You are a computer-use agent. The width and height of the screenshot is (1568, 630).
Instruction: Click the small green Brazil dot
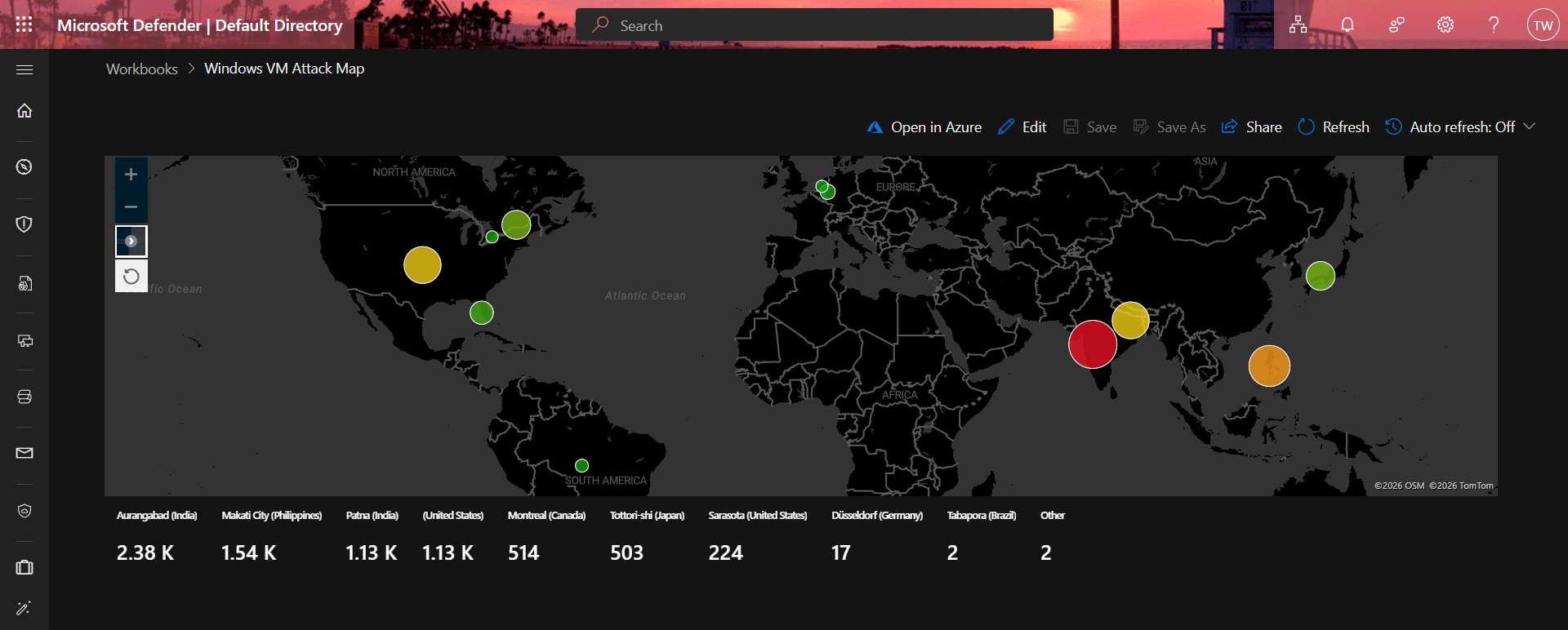(x=581, y=466)
